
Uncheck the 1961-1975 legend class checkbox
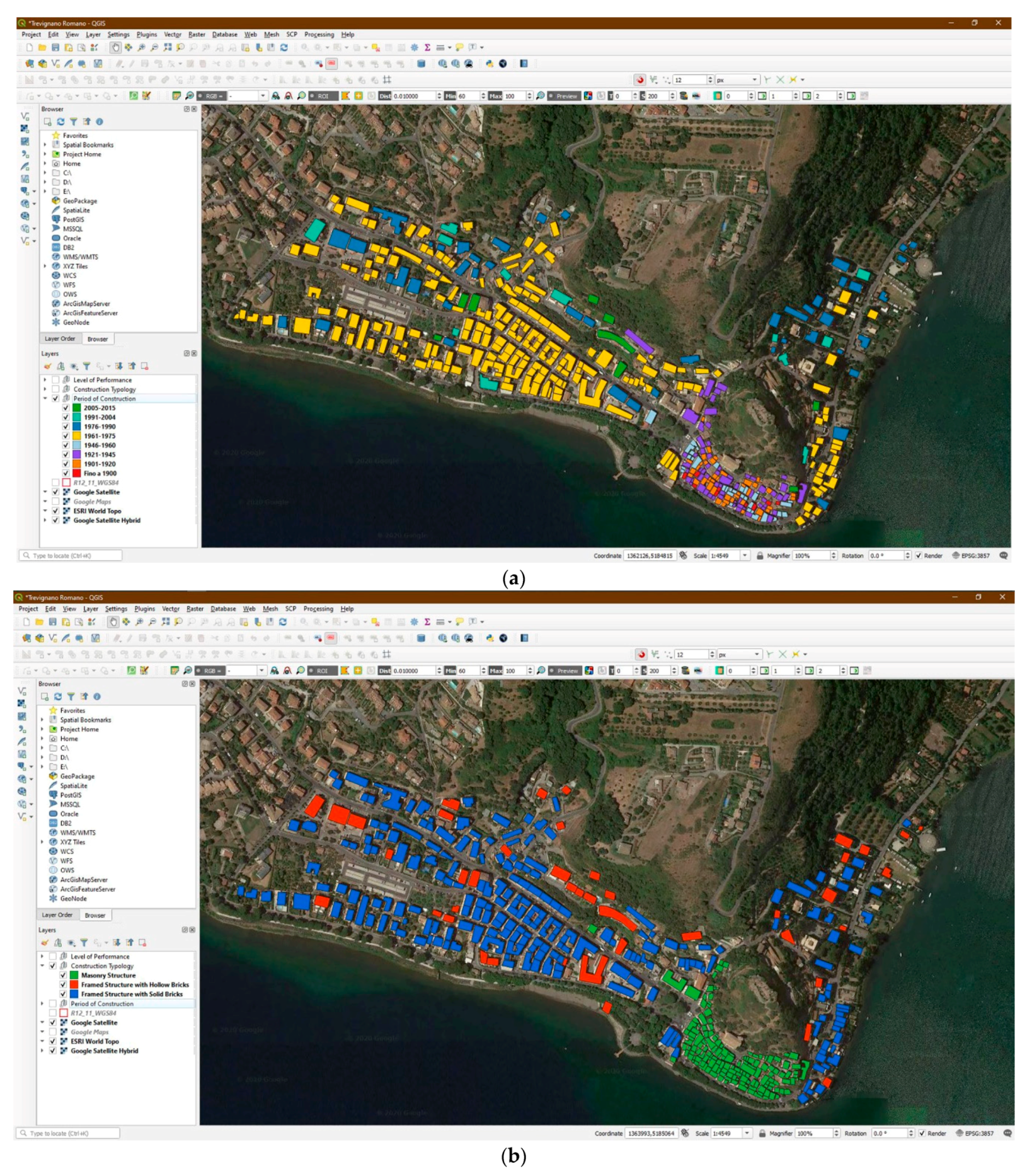coord(66,436)
